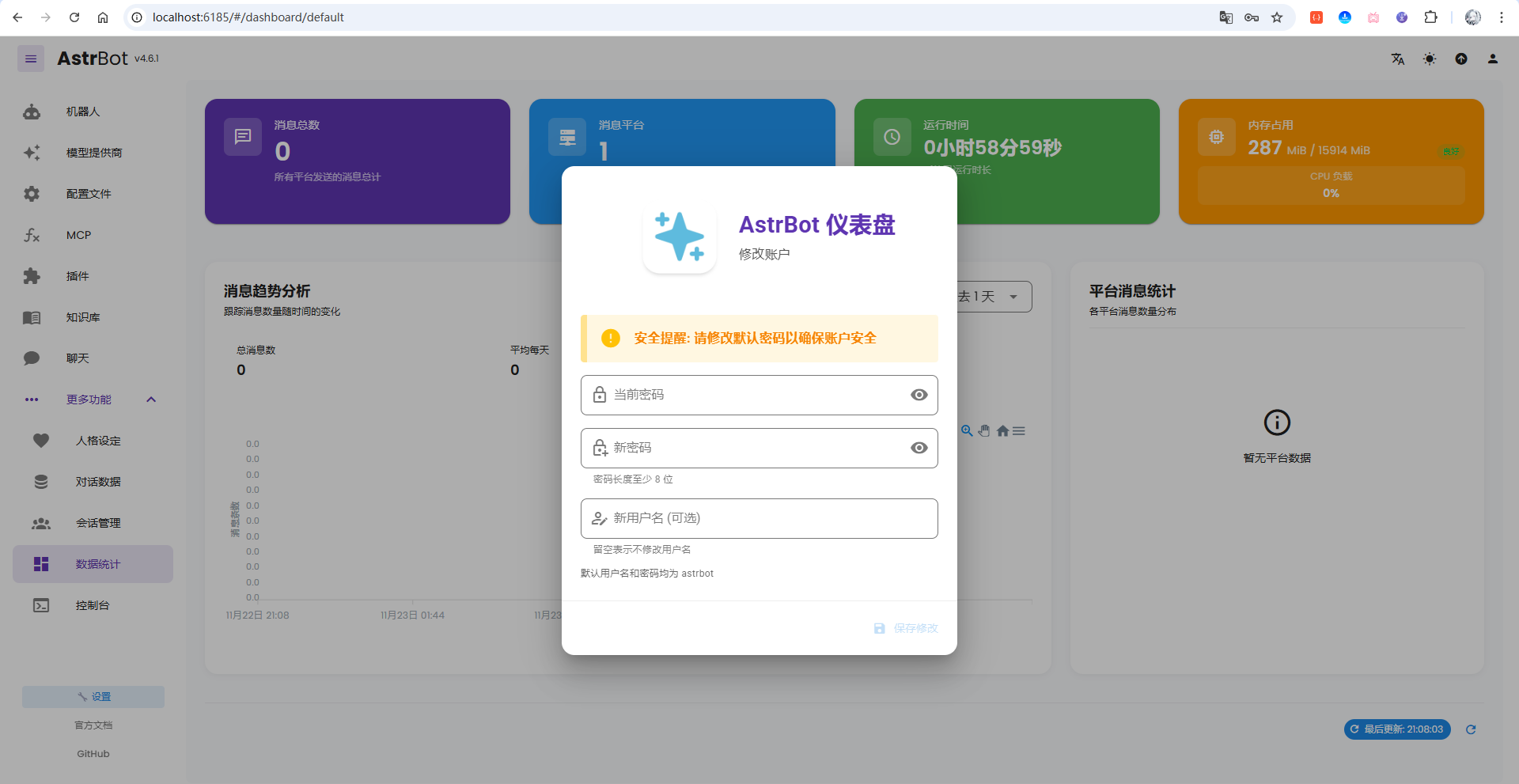Click the info icon above 暂无平台数据
The height and width of the screenshot is (784, 1519).
[x=1277, y=422]
